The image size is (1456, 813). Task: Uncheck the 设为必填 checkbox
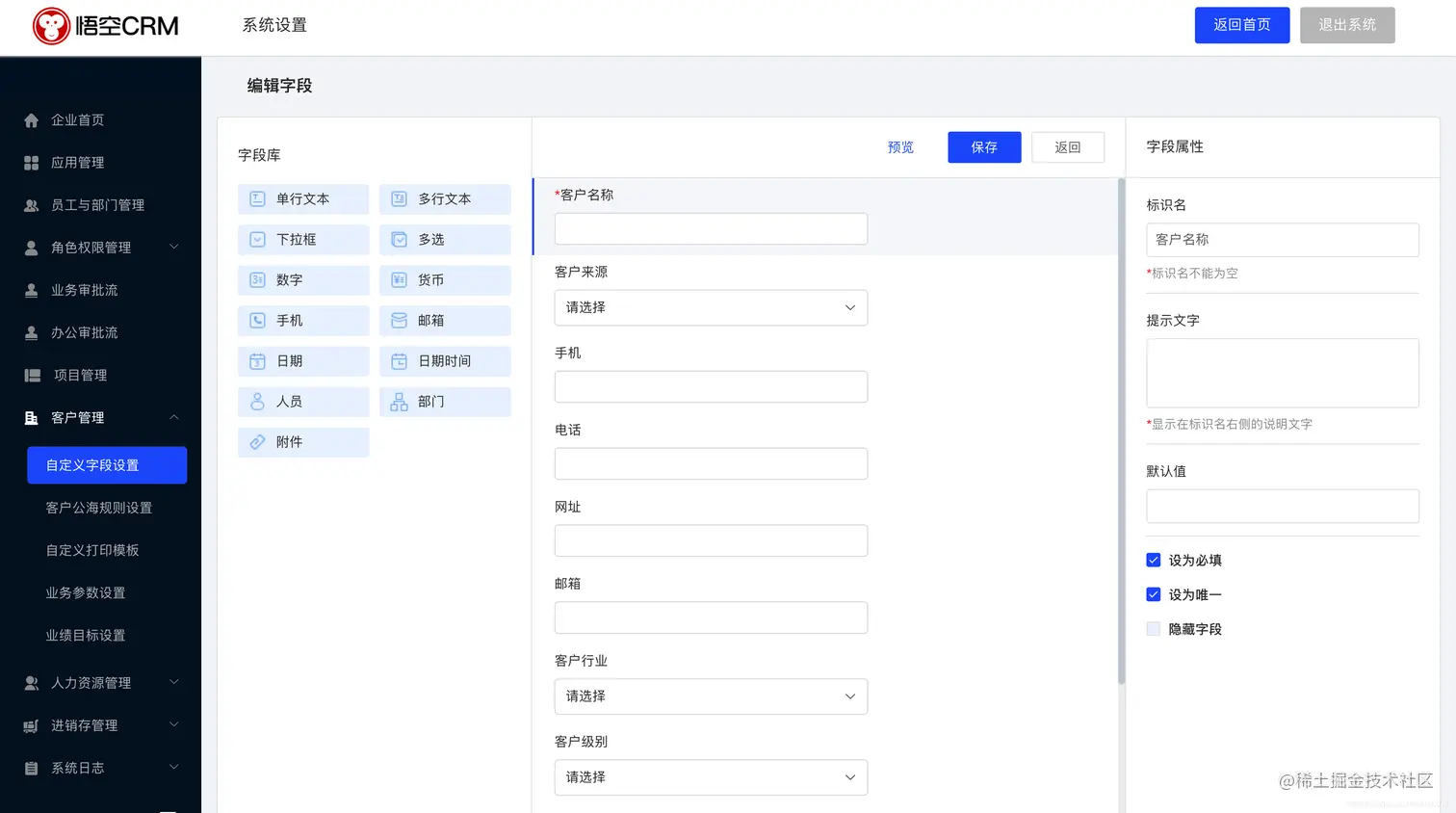tap(1153, 560)
